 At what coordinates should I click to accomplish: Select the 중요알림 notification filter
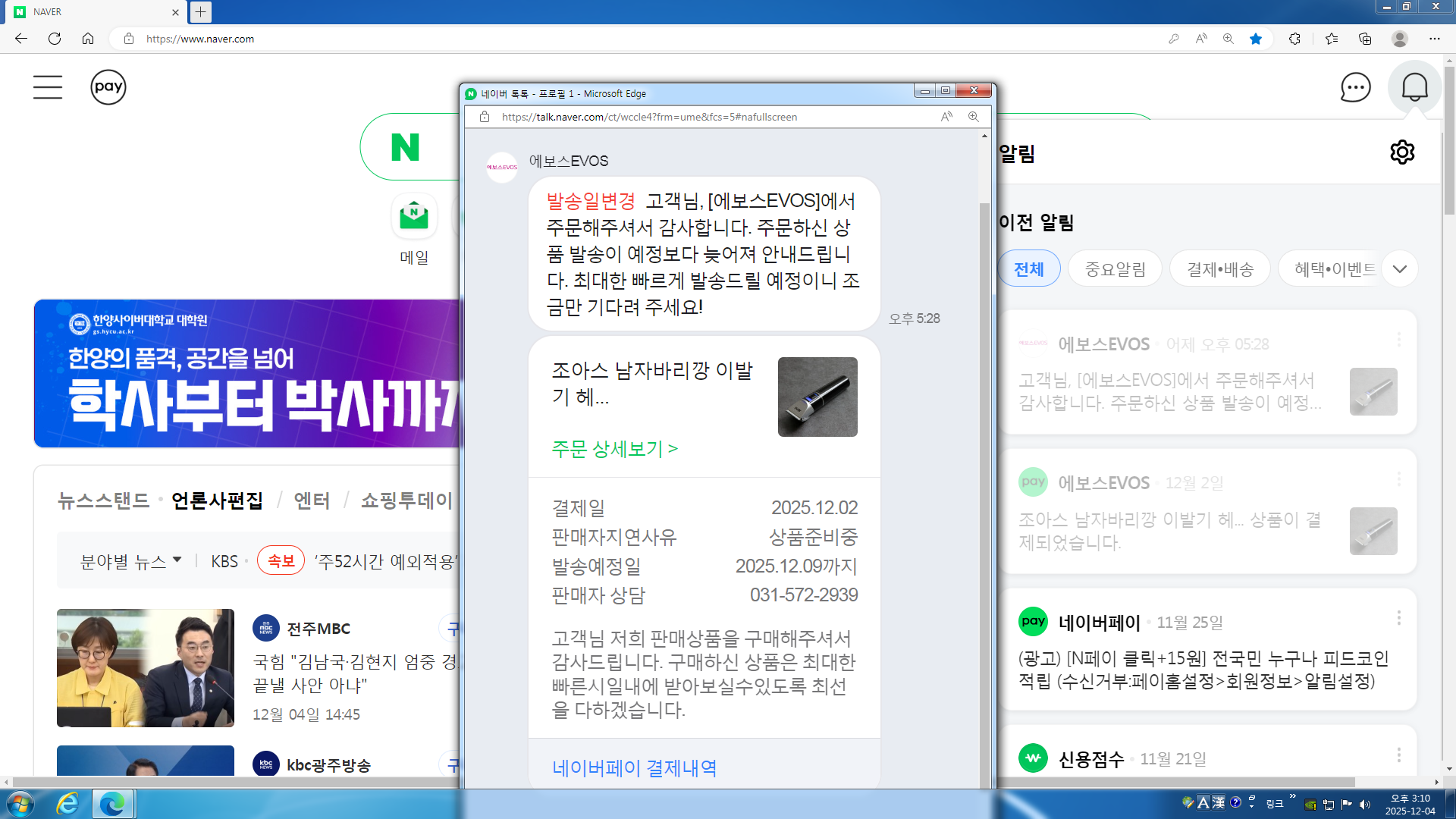tap(1115, 269)
